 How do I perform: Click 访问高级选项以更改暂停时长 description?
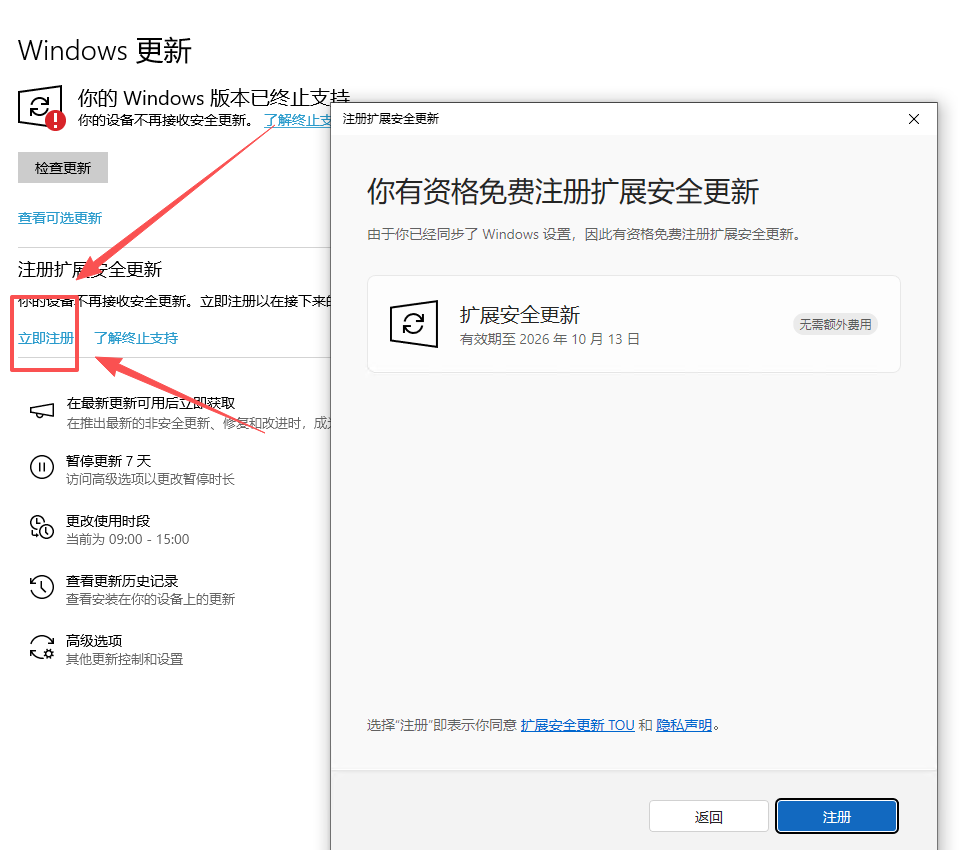150,479
